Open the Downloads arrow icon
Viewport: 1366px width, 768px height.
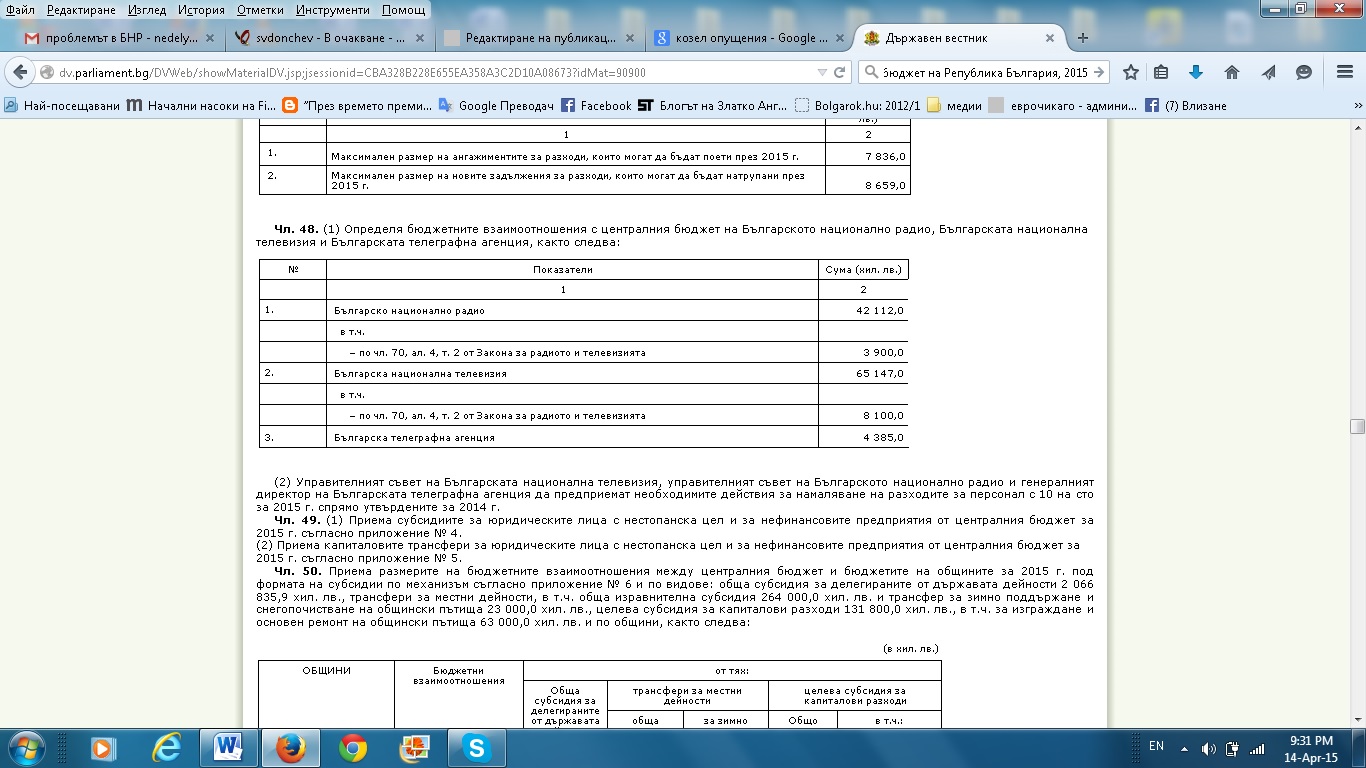click(x=1195, y=73)
